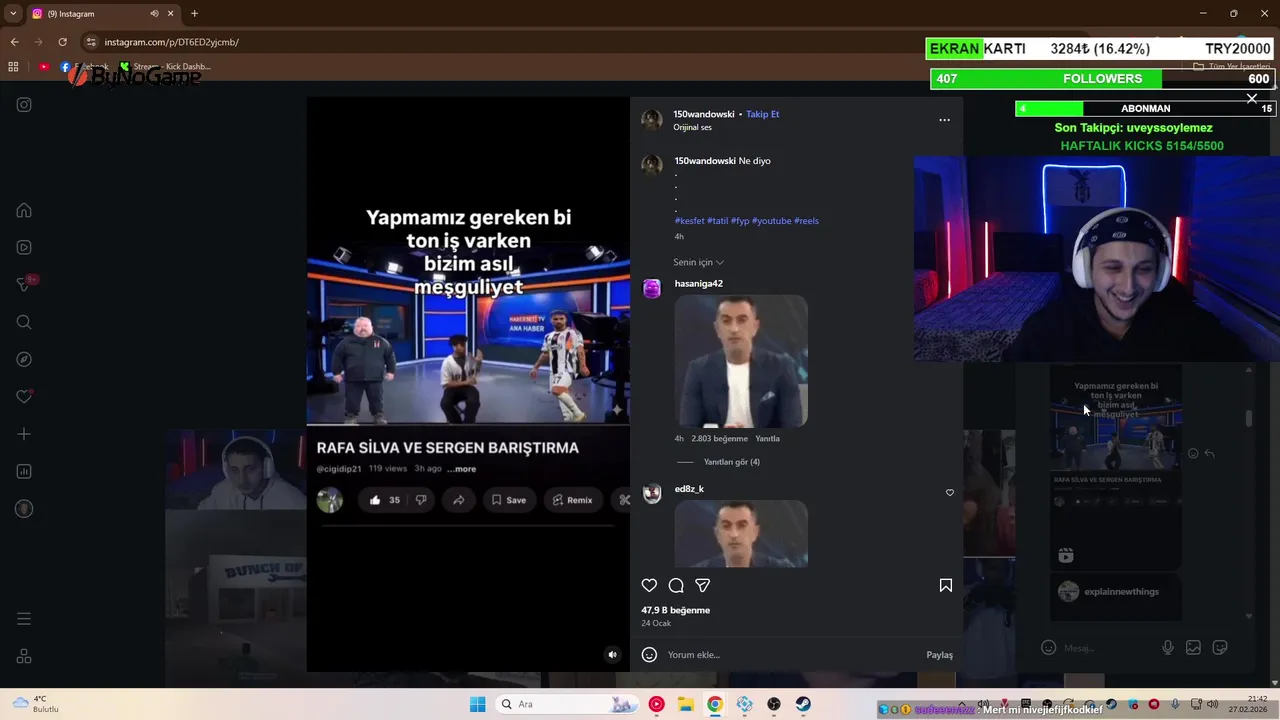
Task: Open the Meta apps icon at sidebar bottom
Action: 24,657
